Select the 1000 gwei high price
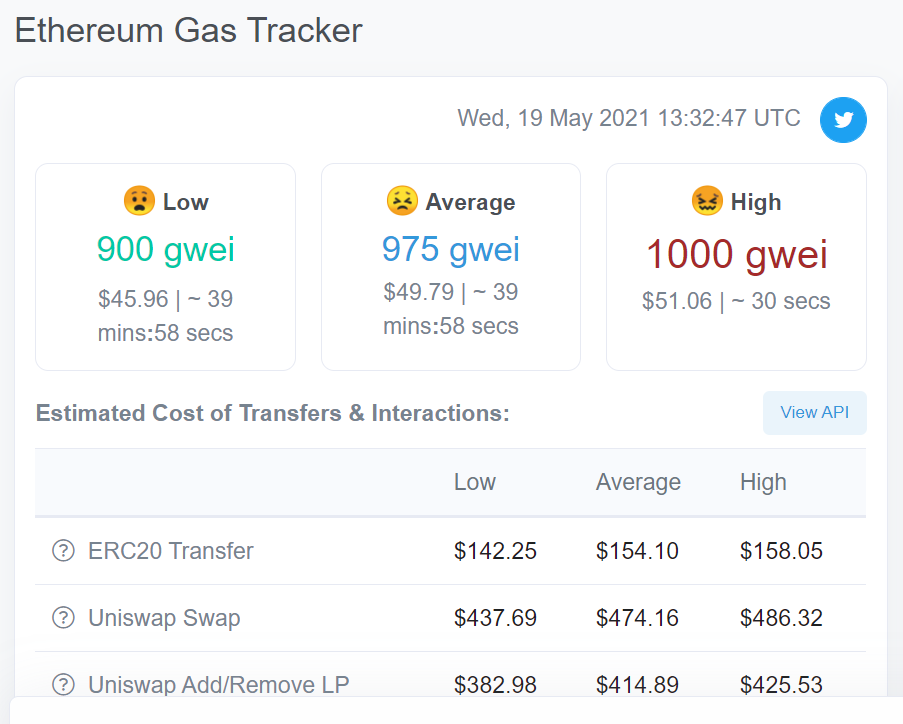The width and height of the screenshot is (903, 724). click(736, 254)
